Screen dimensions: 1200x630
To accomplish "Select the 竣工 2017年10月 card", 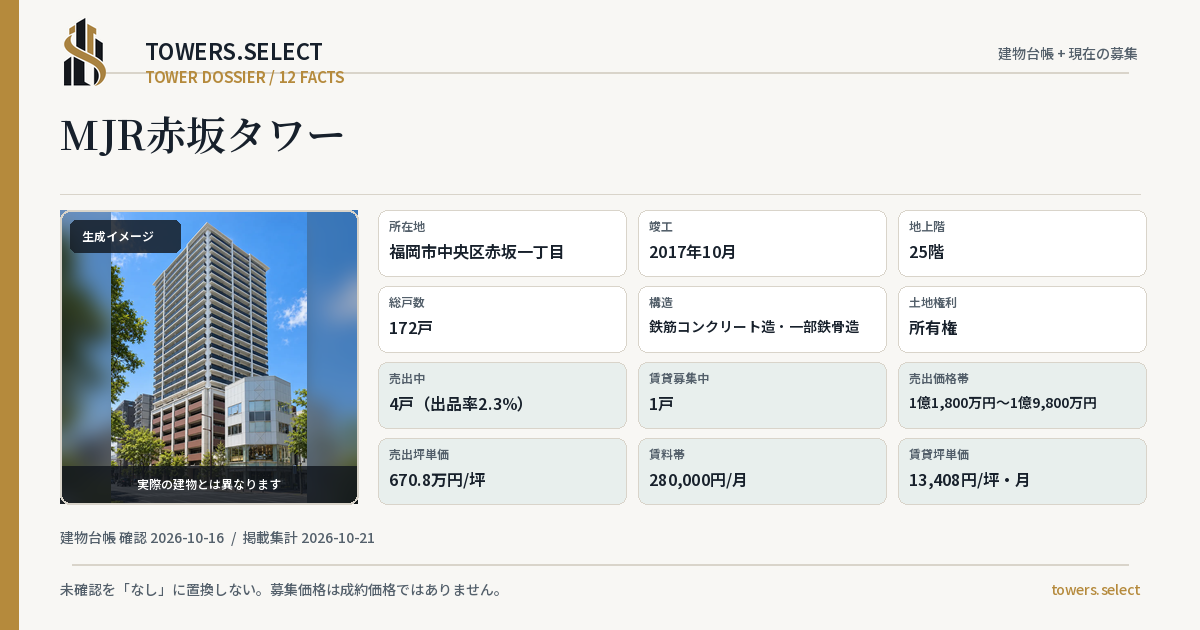I will (x=762, y=243).
